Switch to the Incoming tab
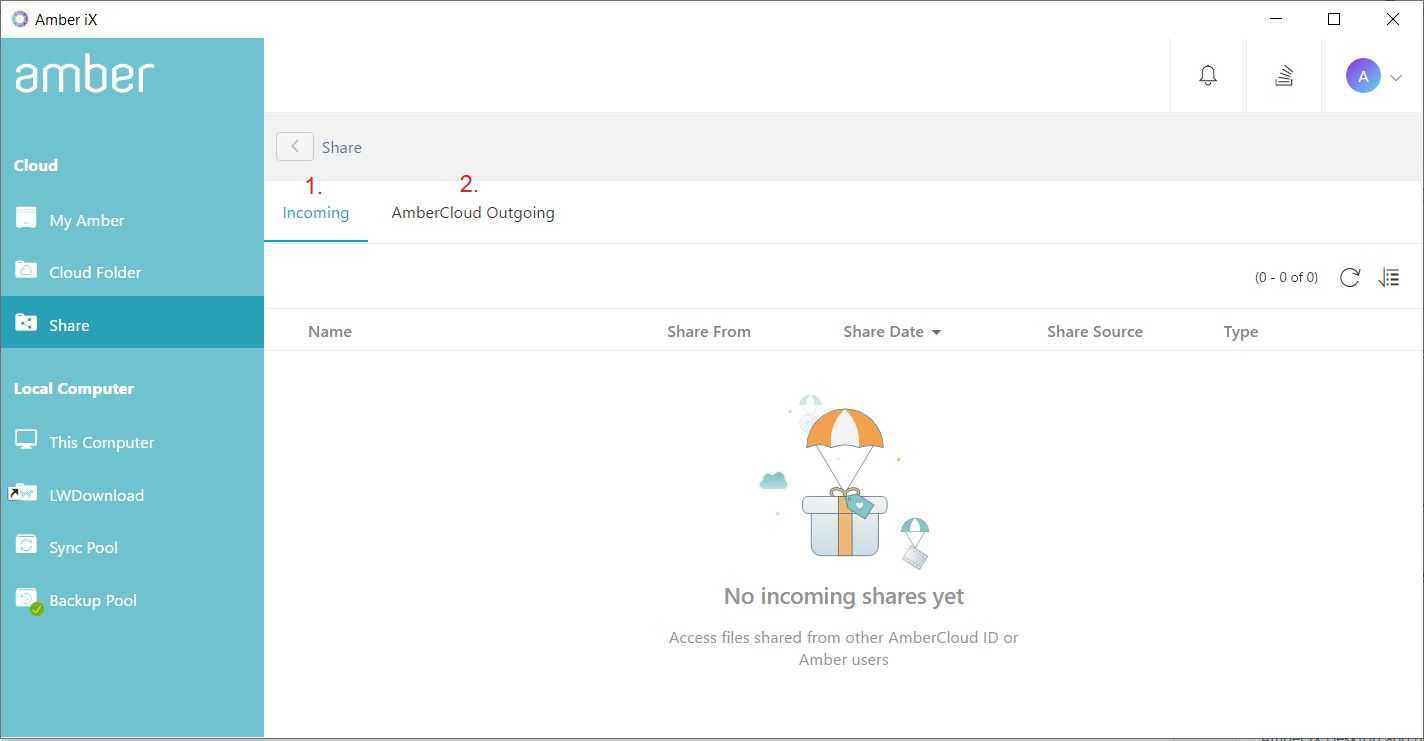 [x=316, y=212]
